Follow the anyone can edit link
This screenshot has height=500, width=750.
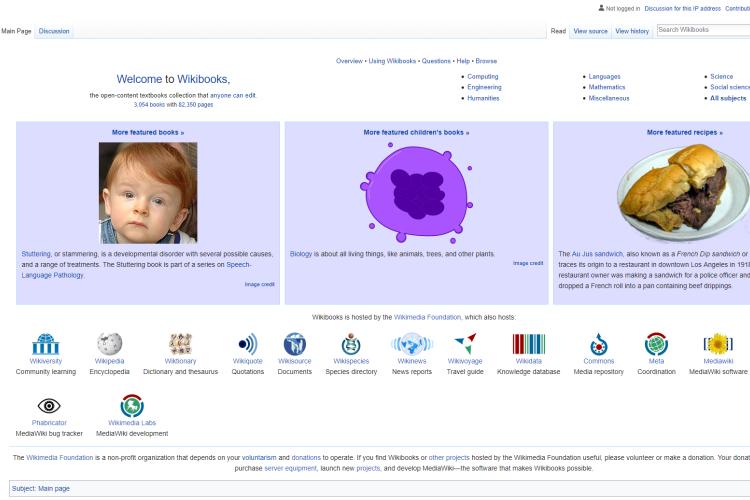coord(233,95)
